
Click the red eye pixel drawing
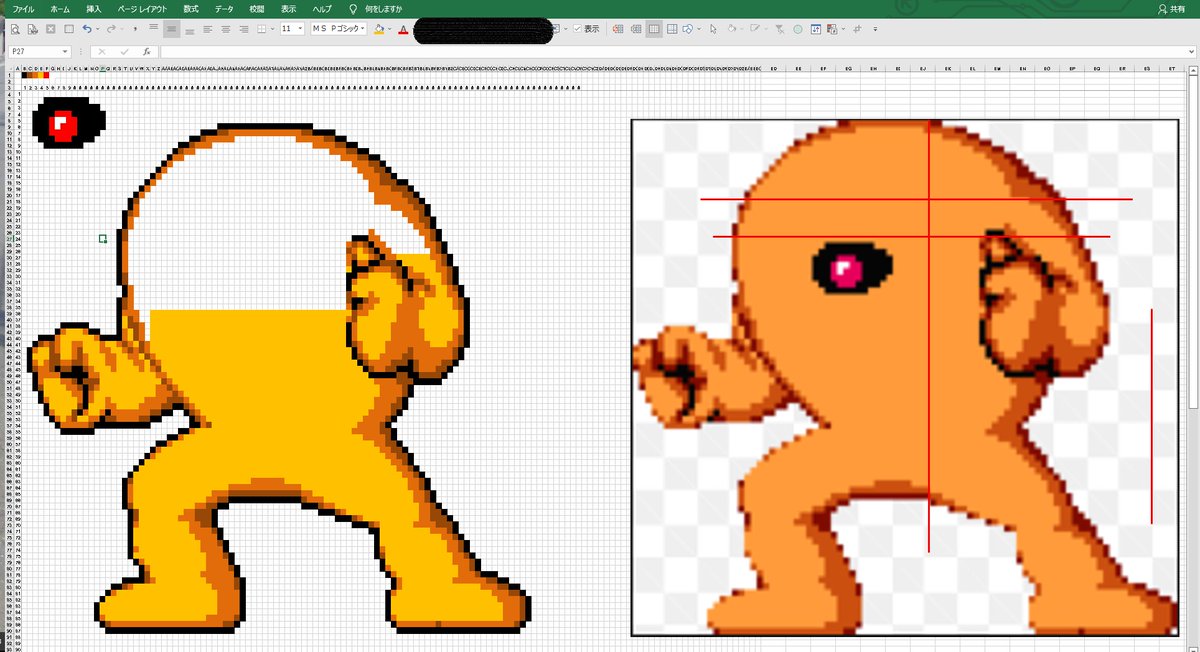pyautogui.click(x=68, y=123)
